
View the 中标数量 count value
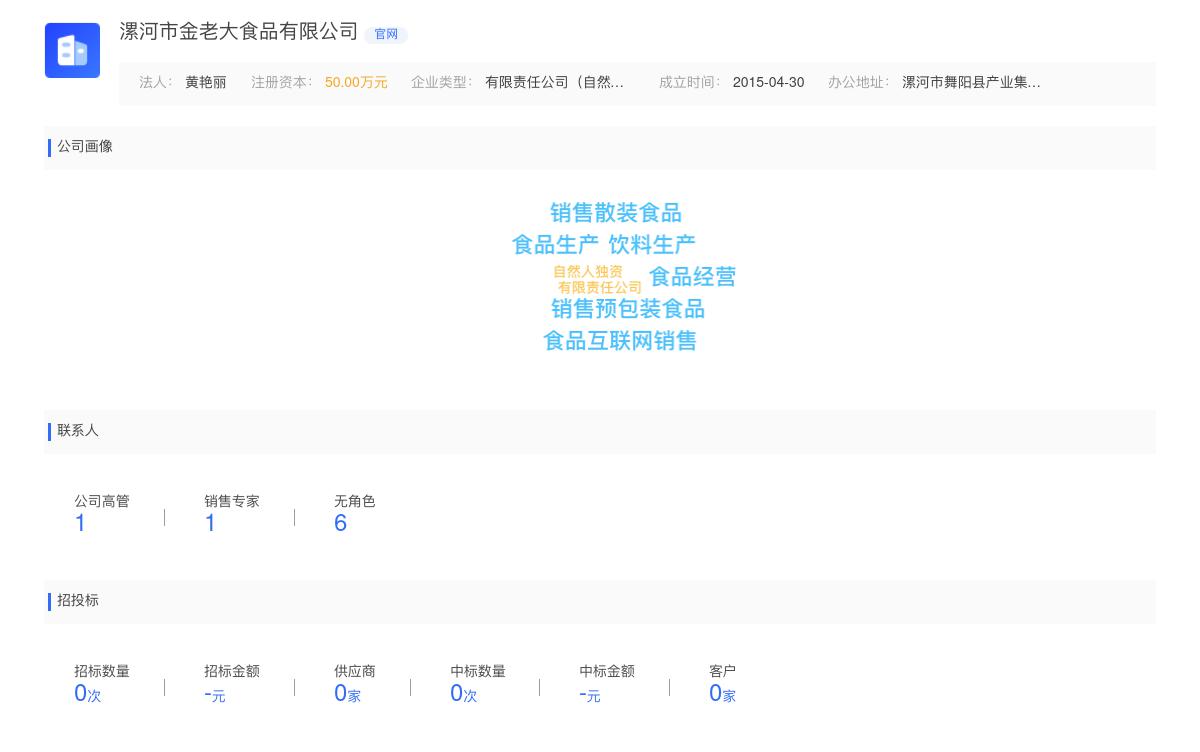click(x=462, y=693)
